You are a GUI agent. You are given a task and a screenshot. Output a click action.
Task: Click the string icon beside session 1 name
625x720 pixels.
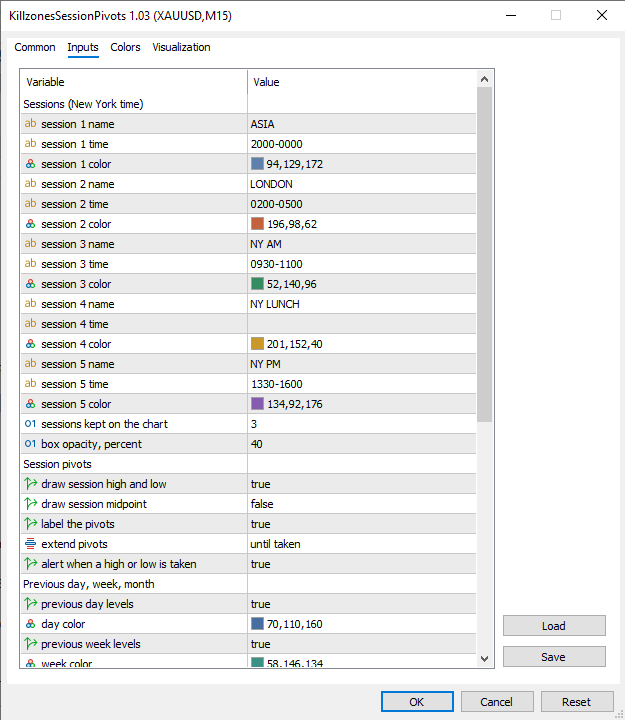point(30,124)
